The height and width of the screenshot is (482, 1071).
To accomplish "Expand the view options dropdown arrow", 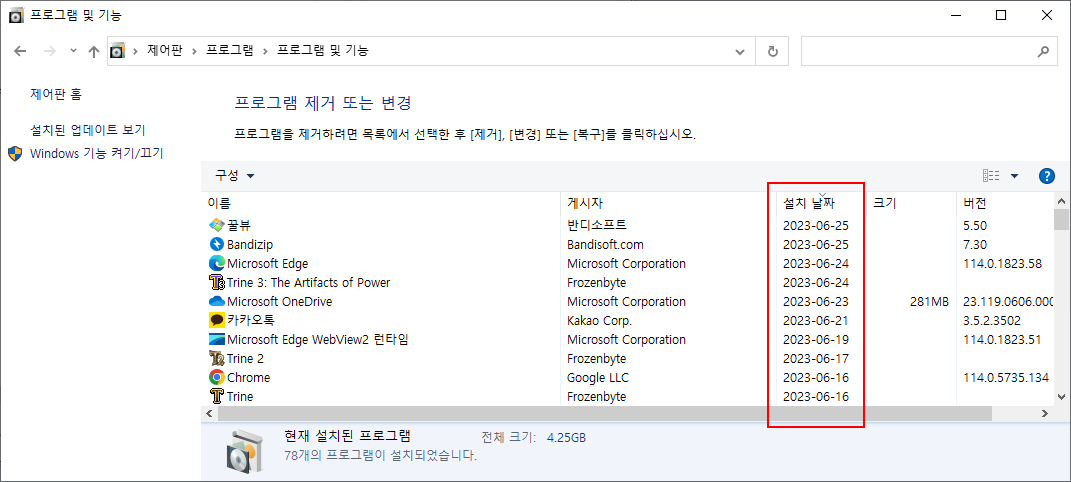I will [1014, 176].
